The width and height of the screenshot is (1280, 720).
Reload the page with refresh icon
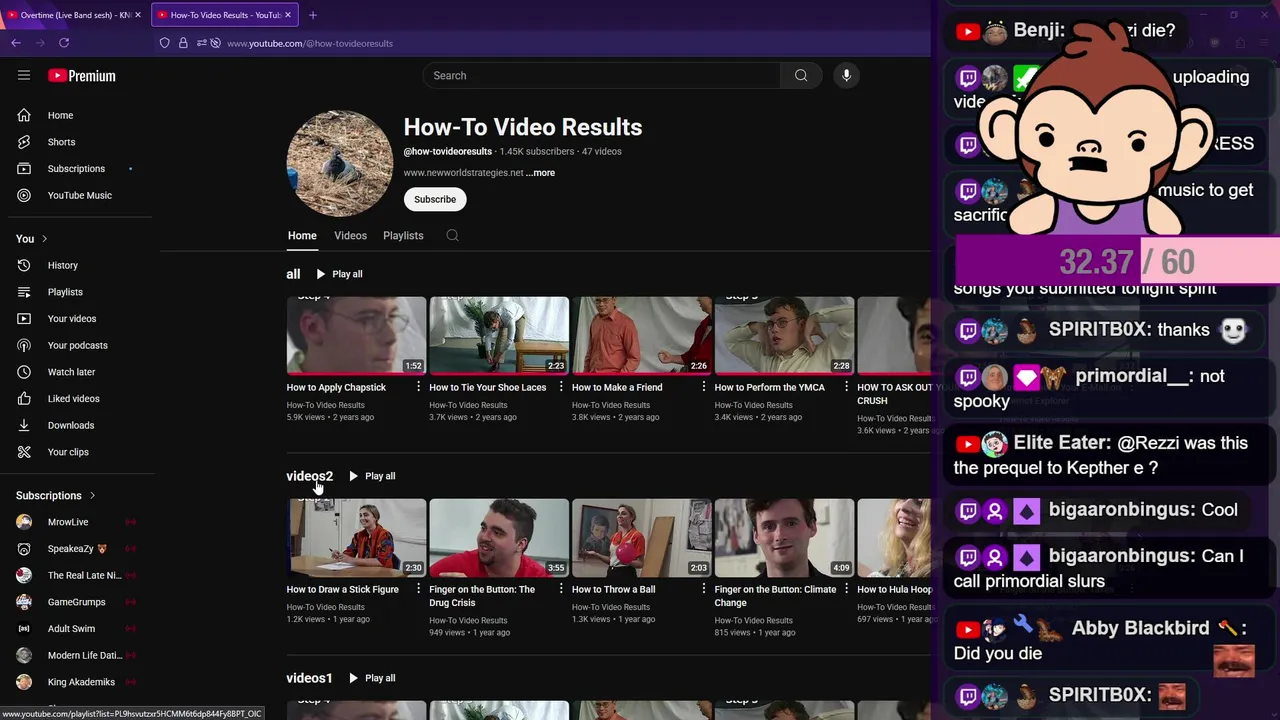click(64, 43)
